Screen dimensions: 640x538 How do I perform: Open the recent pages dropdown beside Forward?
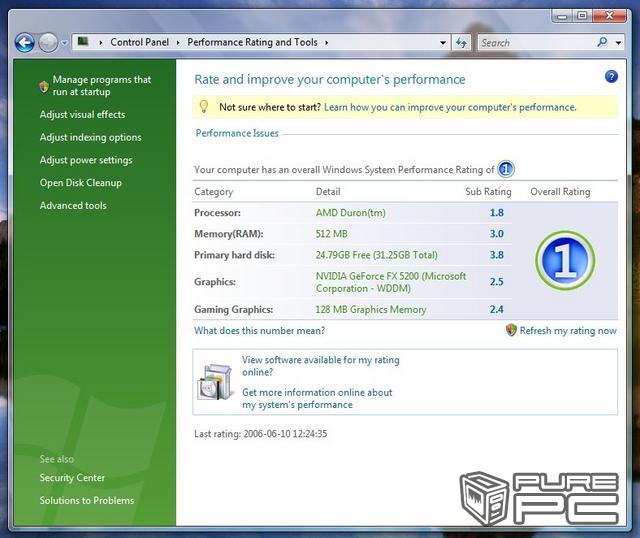tap(64, 42)
